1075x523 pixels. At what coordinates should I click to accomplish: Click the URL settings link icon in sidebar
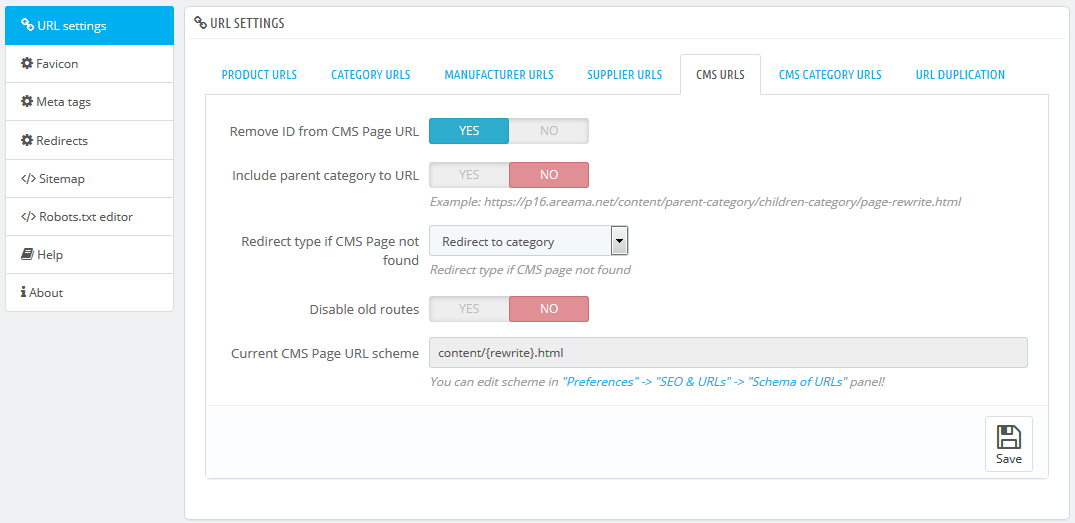pyautogui.click(x=27, y=25)
